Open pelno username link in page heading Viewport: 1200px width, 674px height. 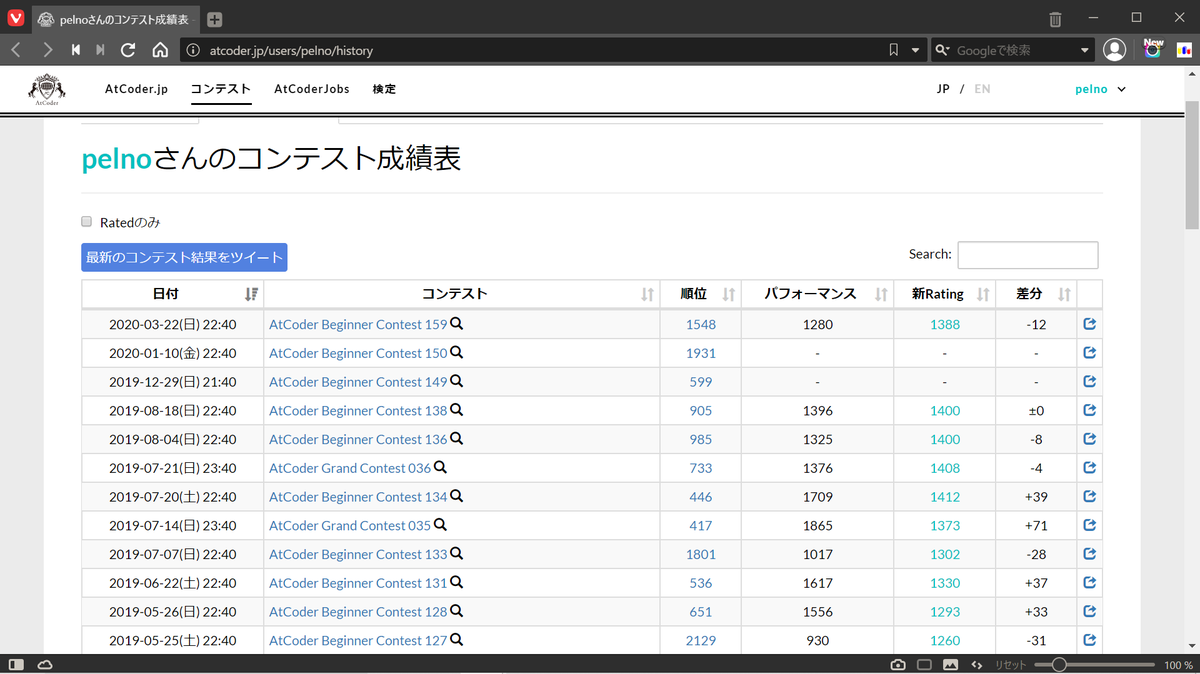[x=116, y=159]
